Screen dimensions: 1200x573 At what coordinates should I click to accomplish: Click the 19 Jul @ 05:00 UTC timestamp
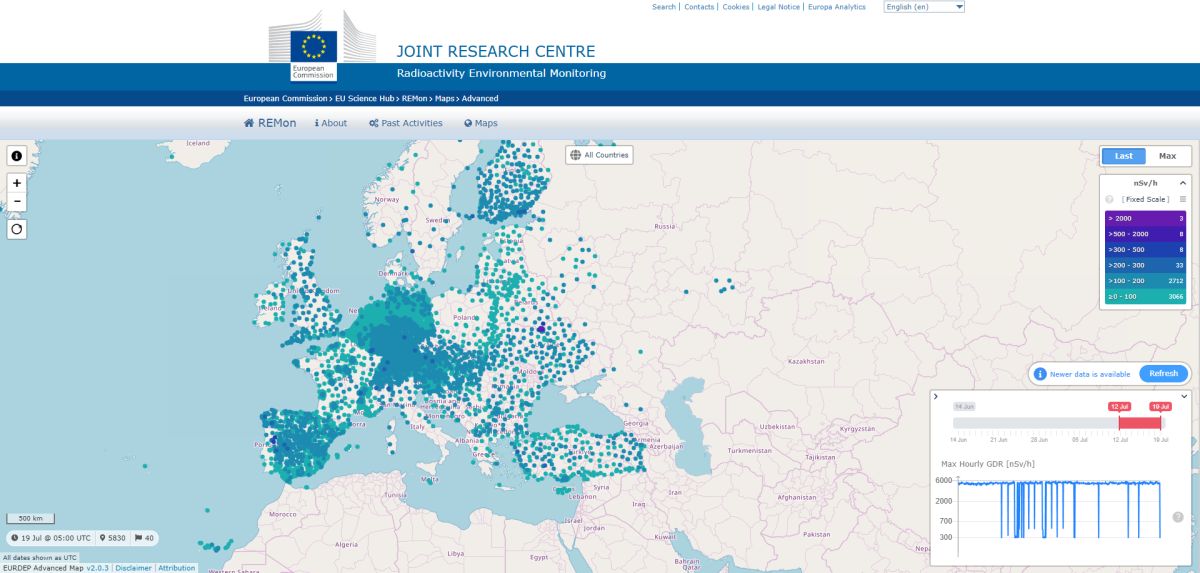(57, 538)
